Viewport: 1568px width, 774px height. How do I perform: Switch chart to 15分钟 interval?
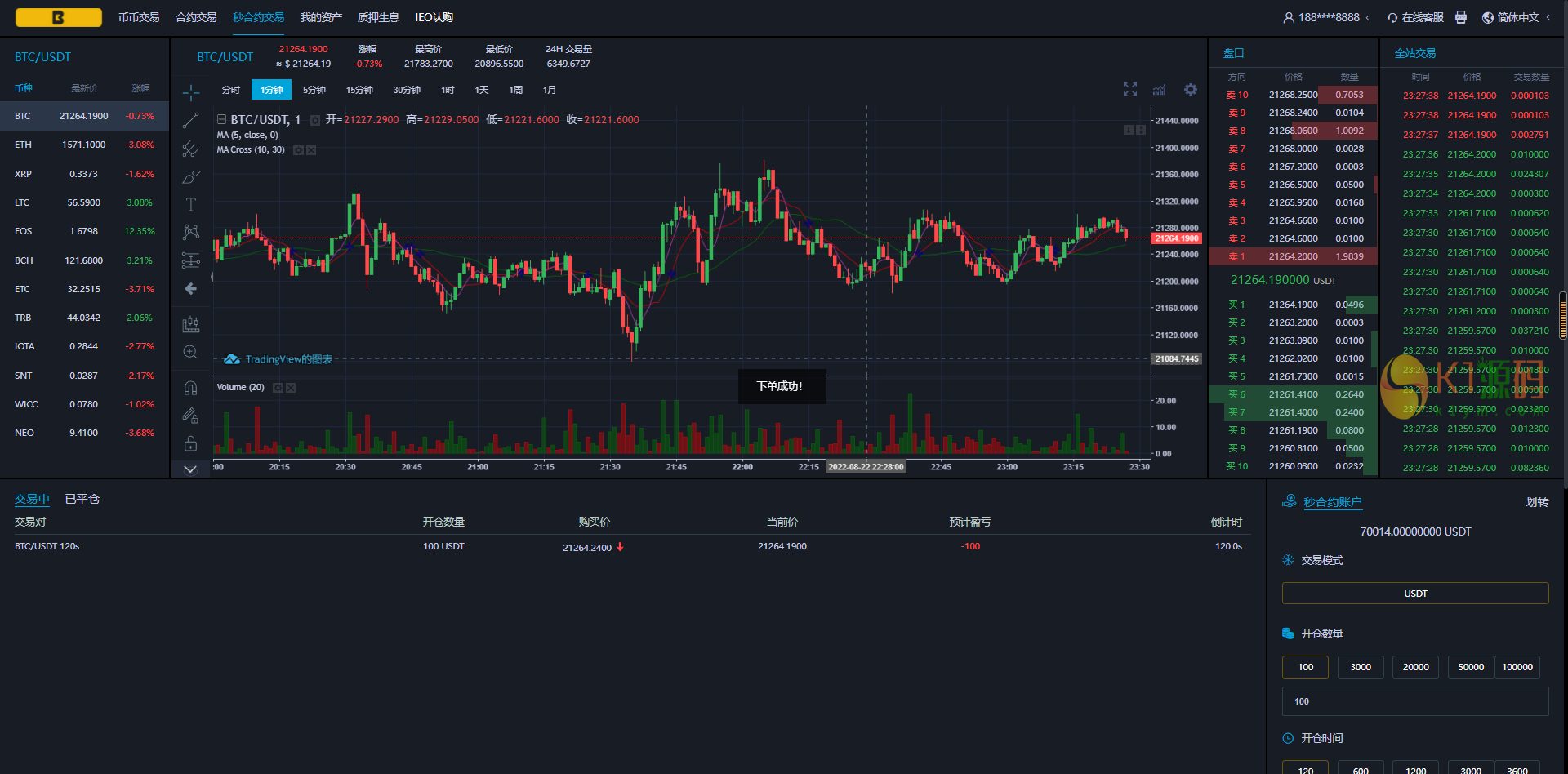pyautogui.click(x=359, y=90)
